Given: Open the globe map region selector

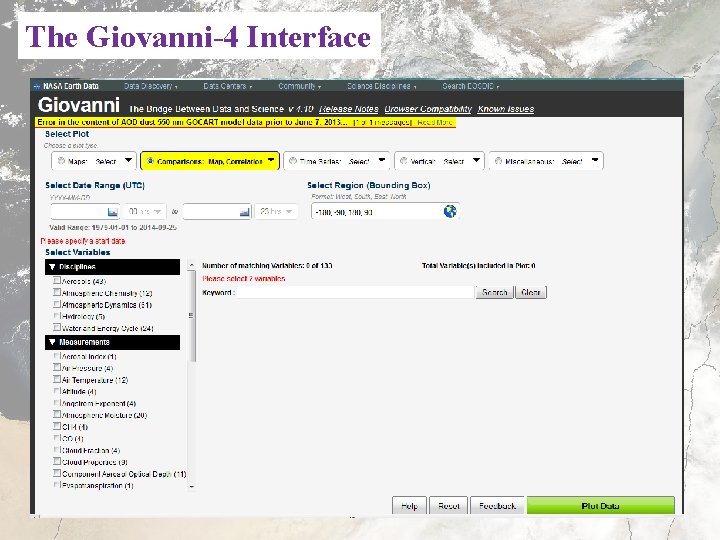Looking at the screenshot, I should (x=450, y=211).
